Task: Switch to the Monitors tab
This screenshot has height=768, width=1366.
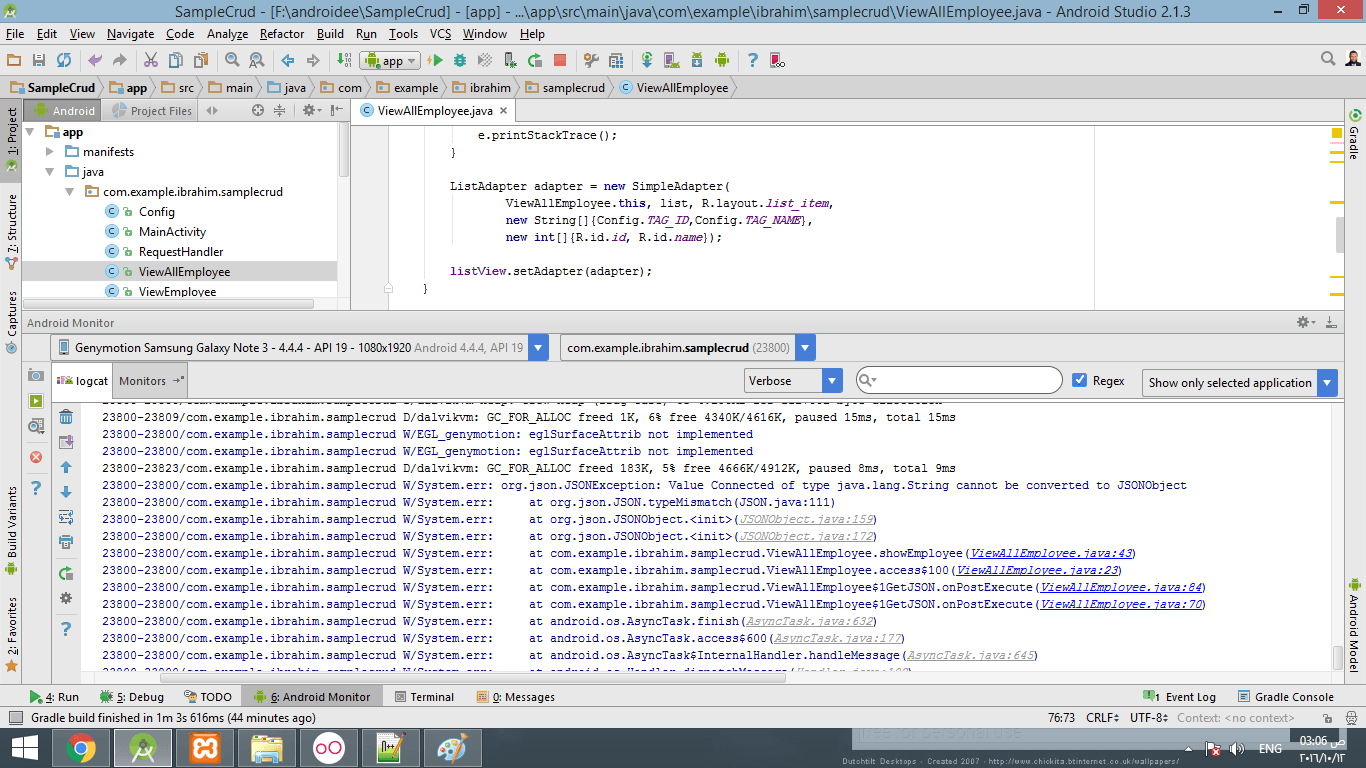Action: coord(143,380)
